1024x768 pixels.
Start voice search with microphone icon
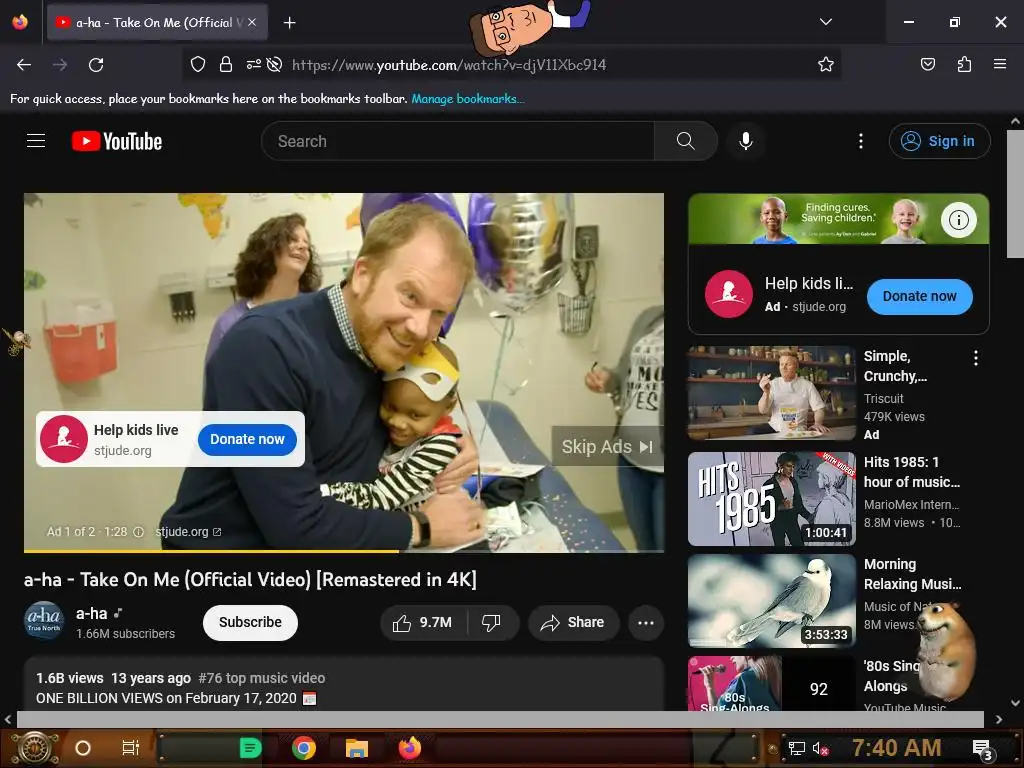click(x=746, y=141)
